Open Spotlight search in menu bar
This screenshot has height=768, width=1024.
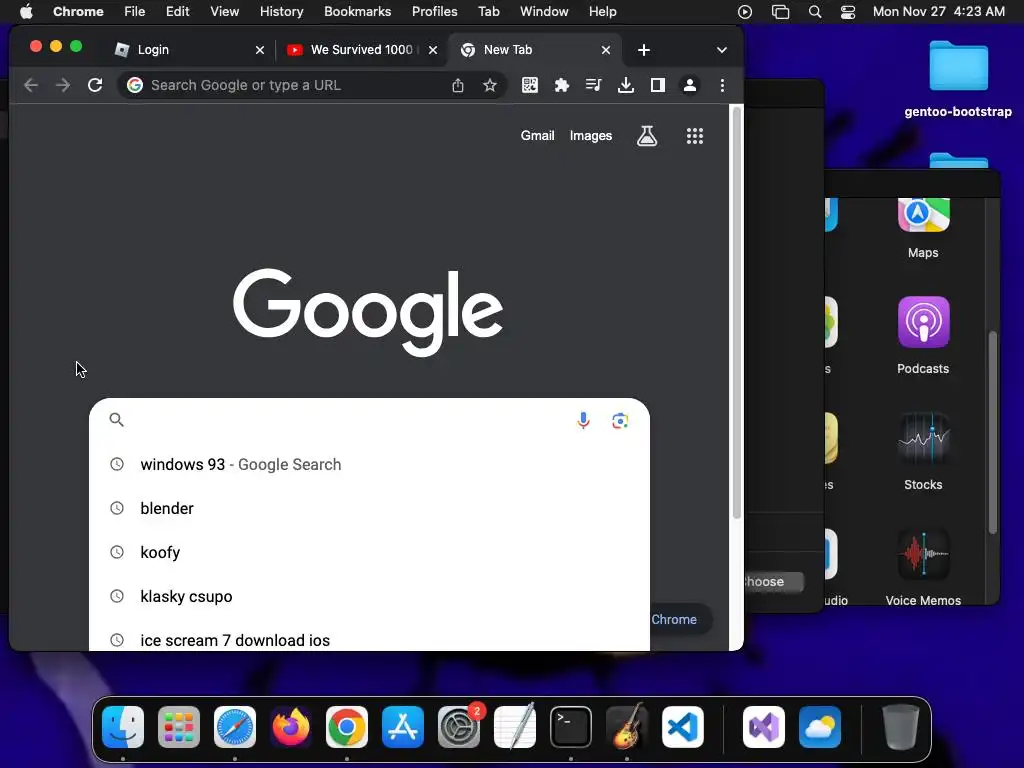click(814, 12)
